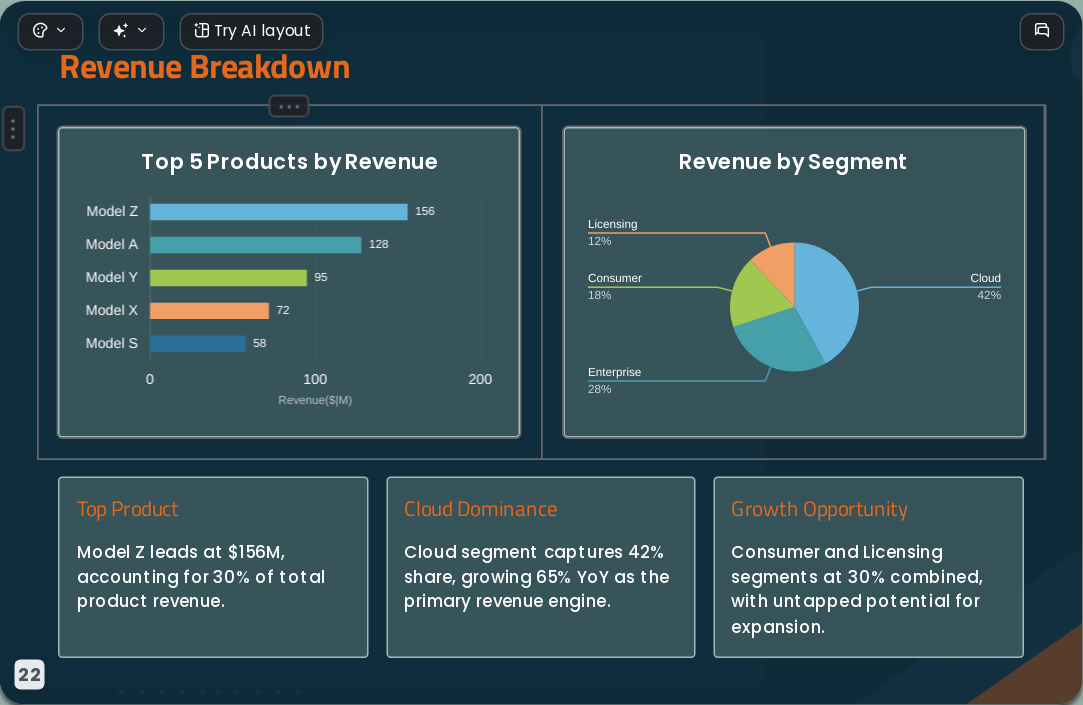Screen dimensions: 1083x705
Task: Click the Model X orange bar
Action: pos(209,311)
